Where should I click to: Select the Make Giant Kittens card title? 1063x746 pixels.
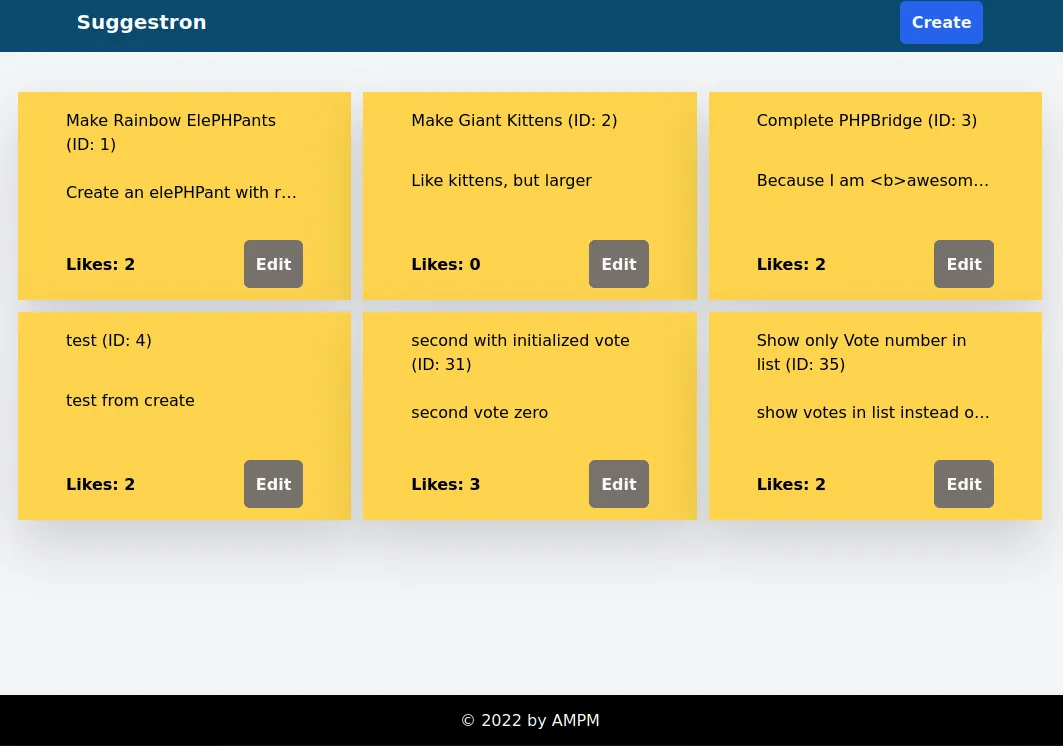pyautogui.click(x=514, y=120)
